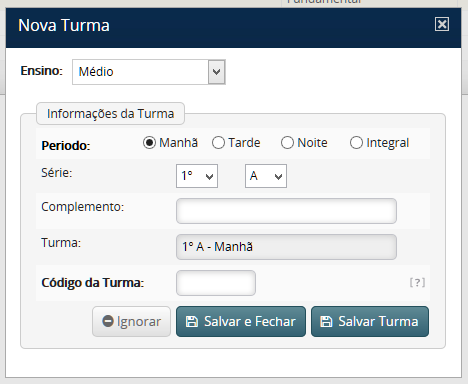This screenshot has width=468, height=384.
Task: Open the Ensino dropdown showing Médio
Action: [x=149, y=72]
